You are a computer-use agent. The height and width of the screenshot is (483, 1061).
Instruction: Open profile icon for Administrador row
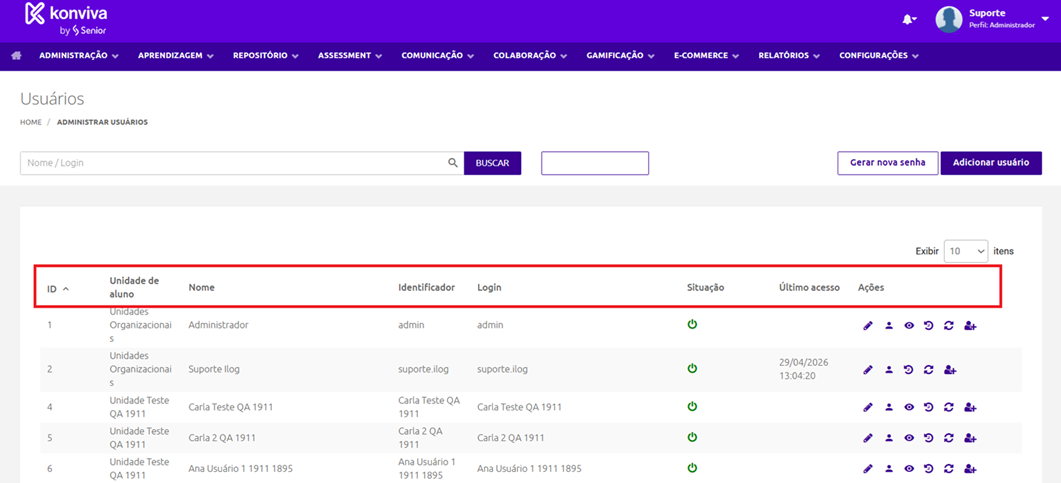(x=889, y=326)
